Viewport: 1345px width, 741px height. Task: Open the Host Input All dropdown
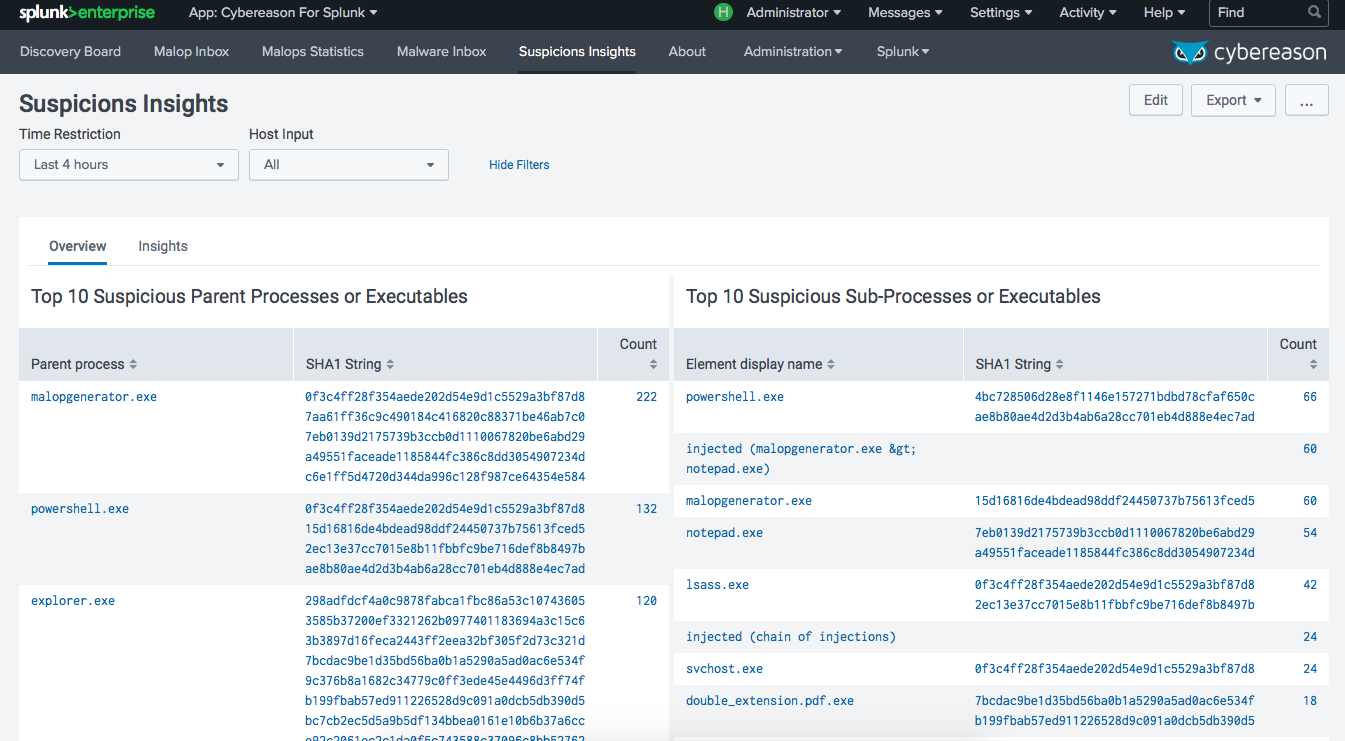coord(349,165)
